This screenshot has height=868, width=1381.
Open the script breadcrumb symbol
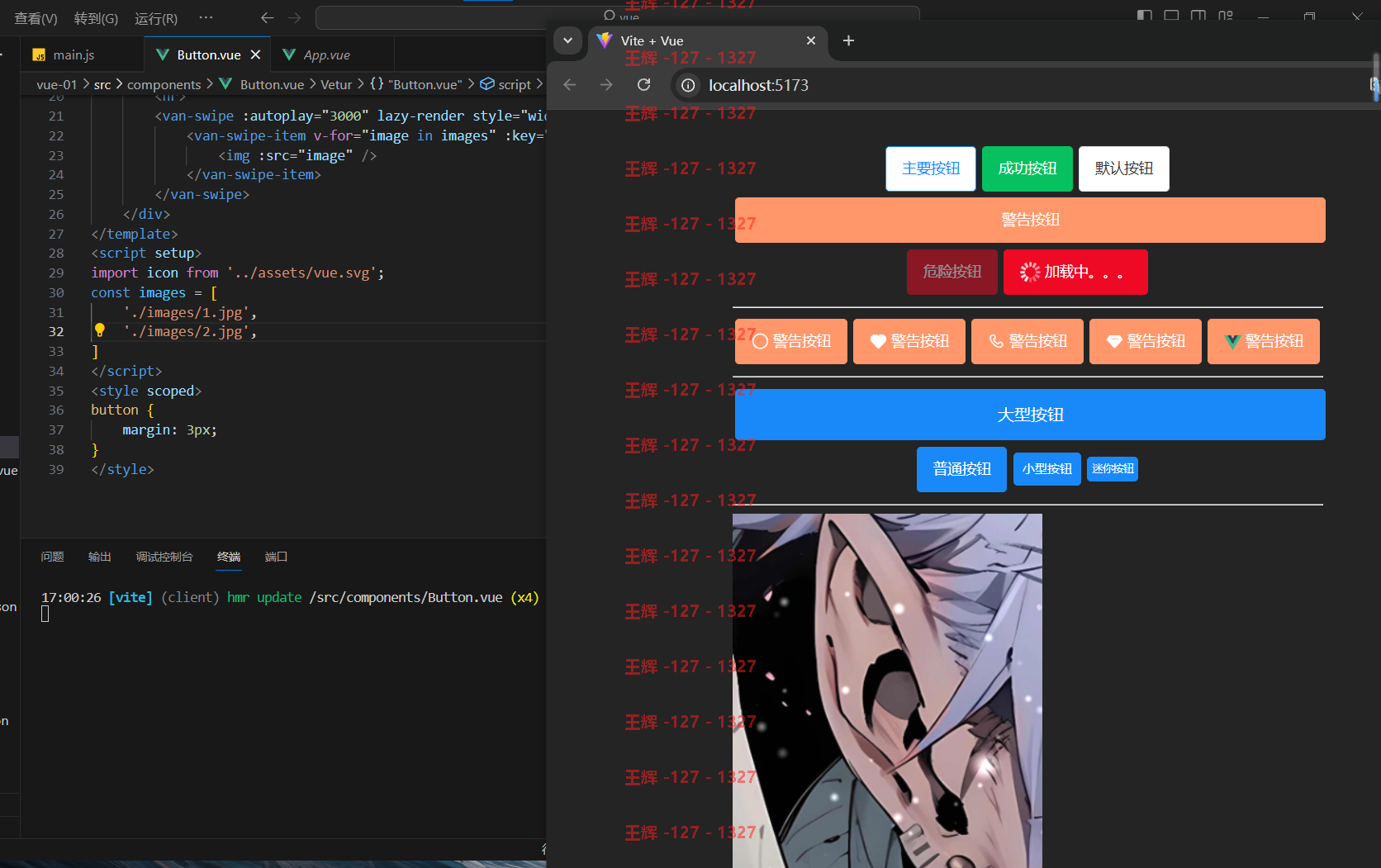click(505, 84)
